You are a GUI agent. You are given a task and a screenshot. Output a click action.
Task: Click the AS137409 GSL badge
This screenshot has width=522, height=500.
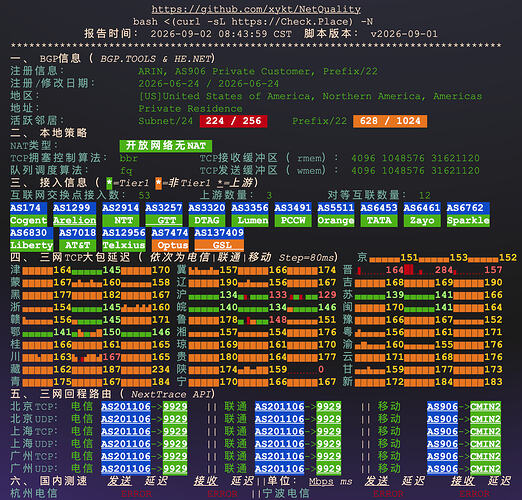(x=219, y=239)
